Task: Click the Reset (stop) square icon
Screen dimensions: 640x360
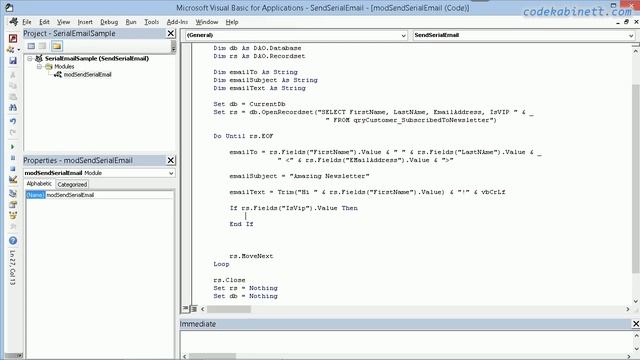Action: tap(13, 168)
